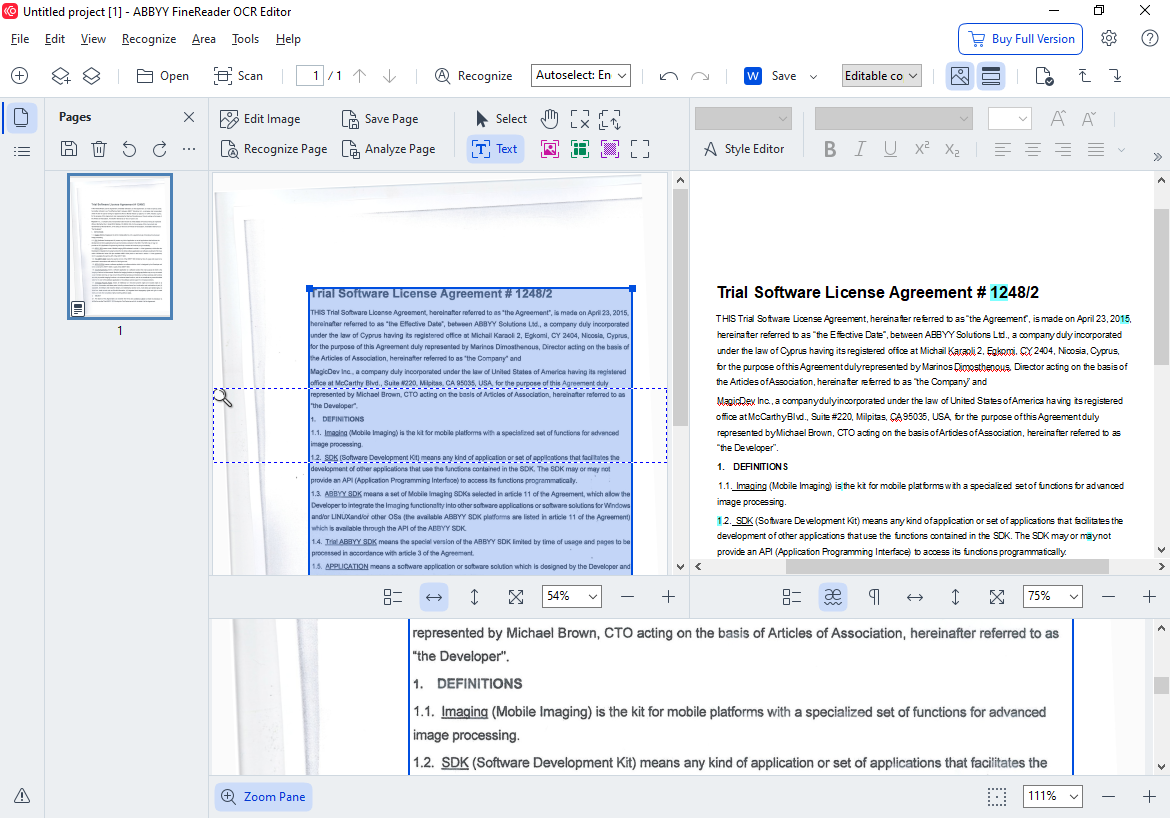Choose the Table area tool
The width and height of the screenshot is (1170, 818).
pyautogui.click(x=580, y=149)
